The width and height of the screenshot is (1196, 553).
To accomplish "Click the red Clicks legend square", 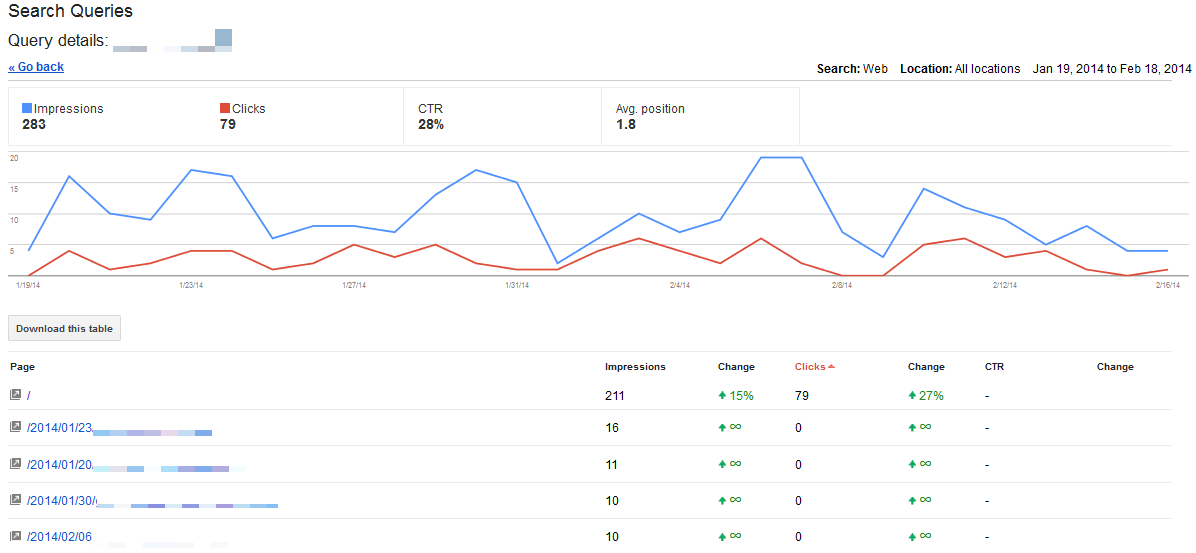I will click(x=225, y=108).
